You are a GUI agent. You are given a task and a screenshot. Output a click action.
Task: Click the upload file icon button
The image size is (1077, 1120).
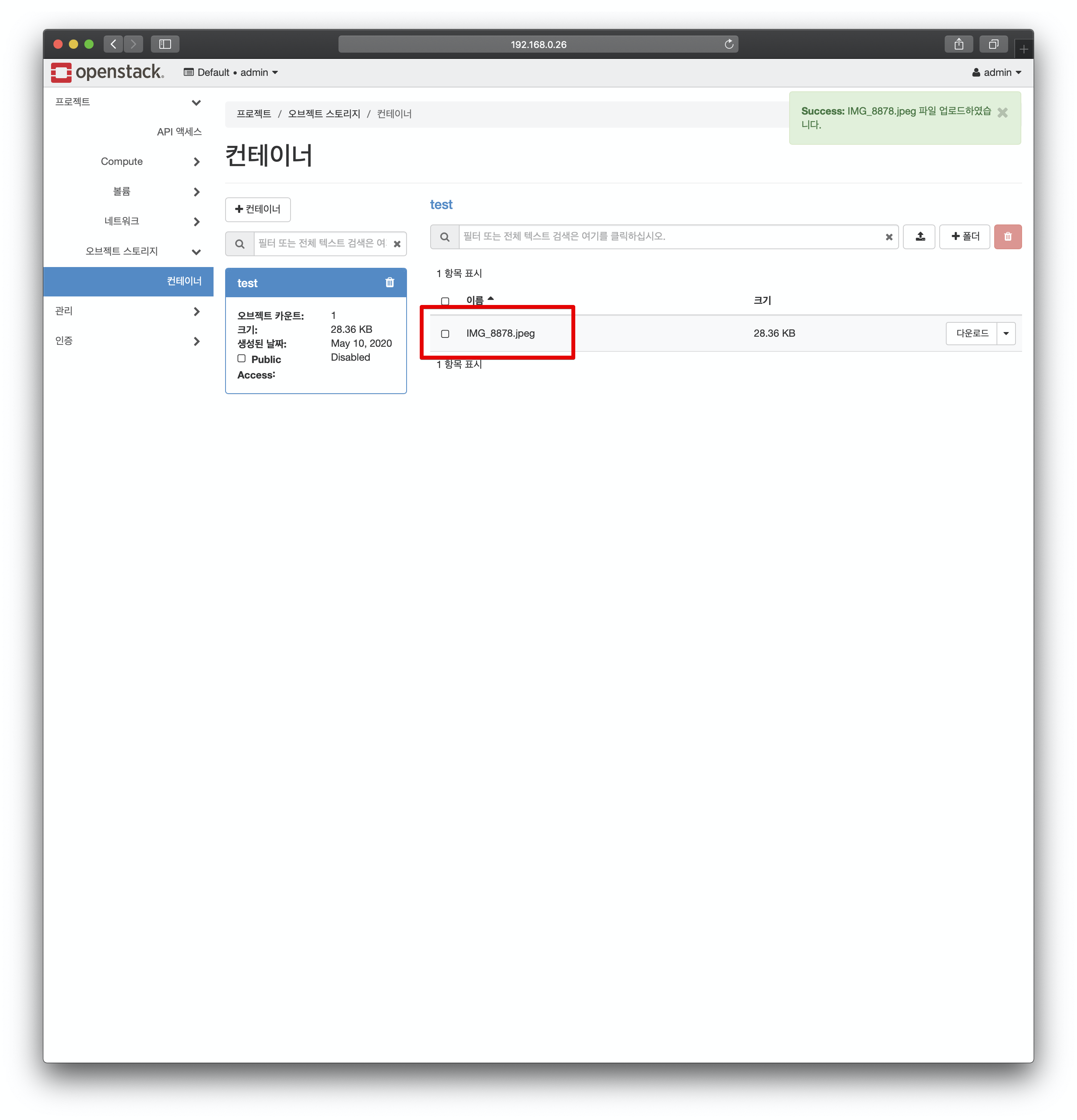(920, 236)
